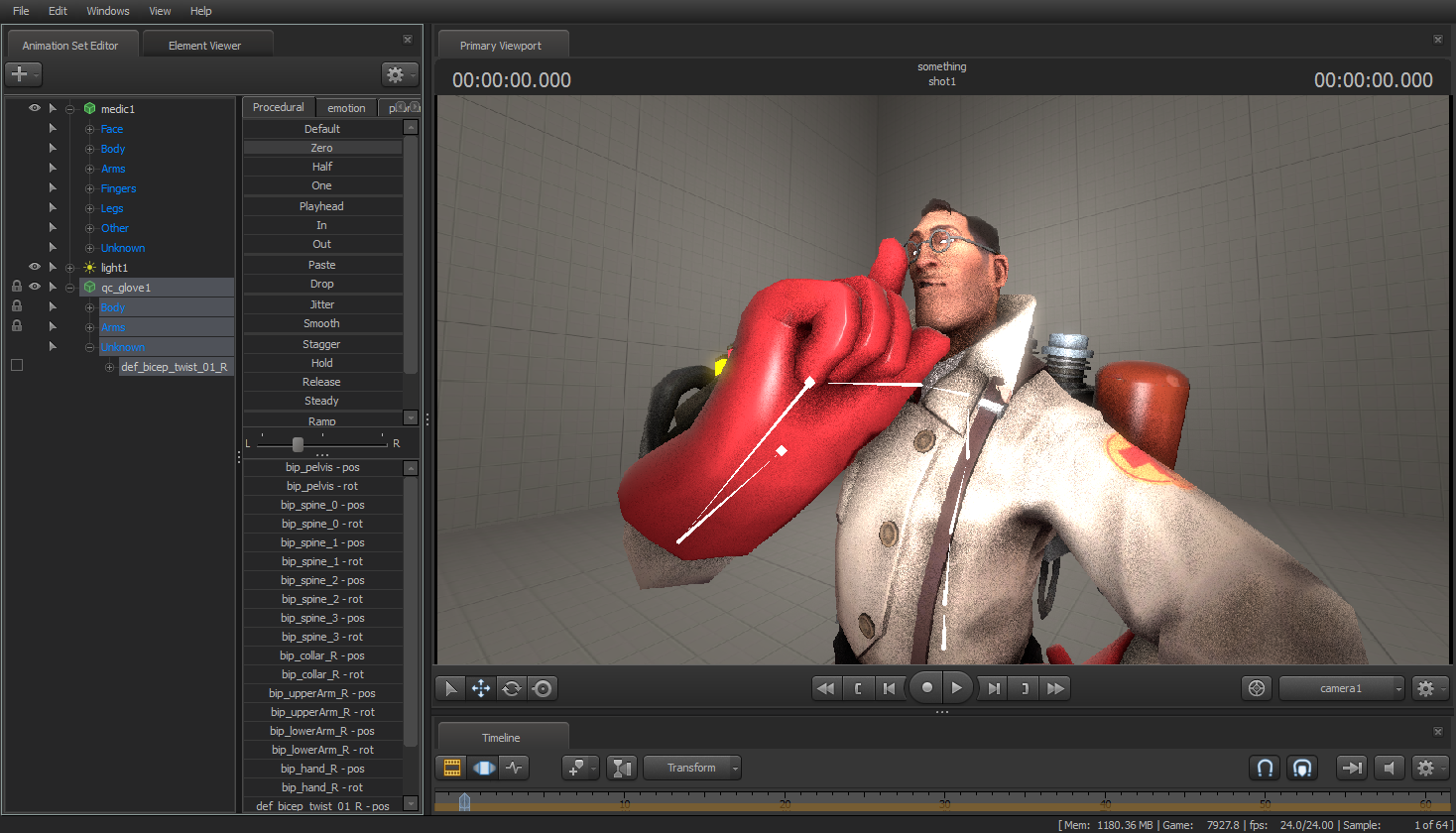This screenshot has height=833, width=1456.
Task: Collapse the medic1 animation set tree
Action: [70, 109]
